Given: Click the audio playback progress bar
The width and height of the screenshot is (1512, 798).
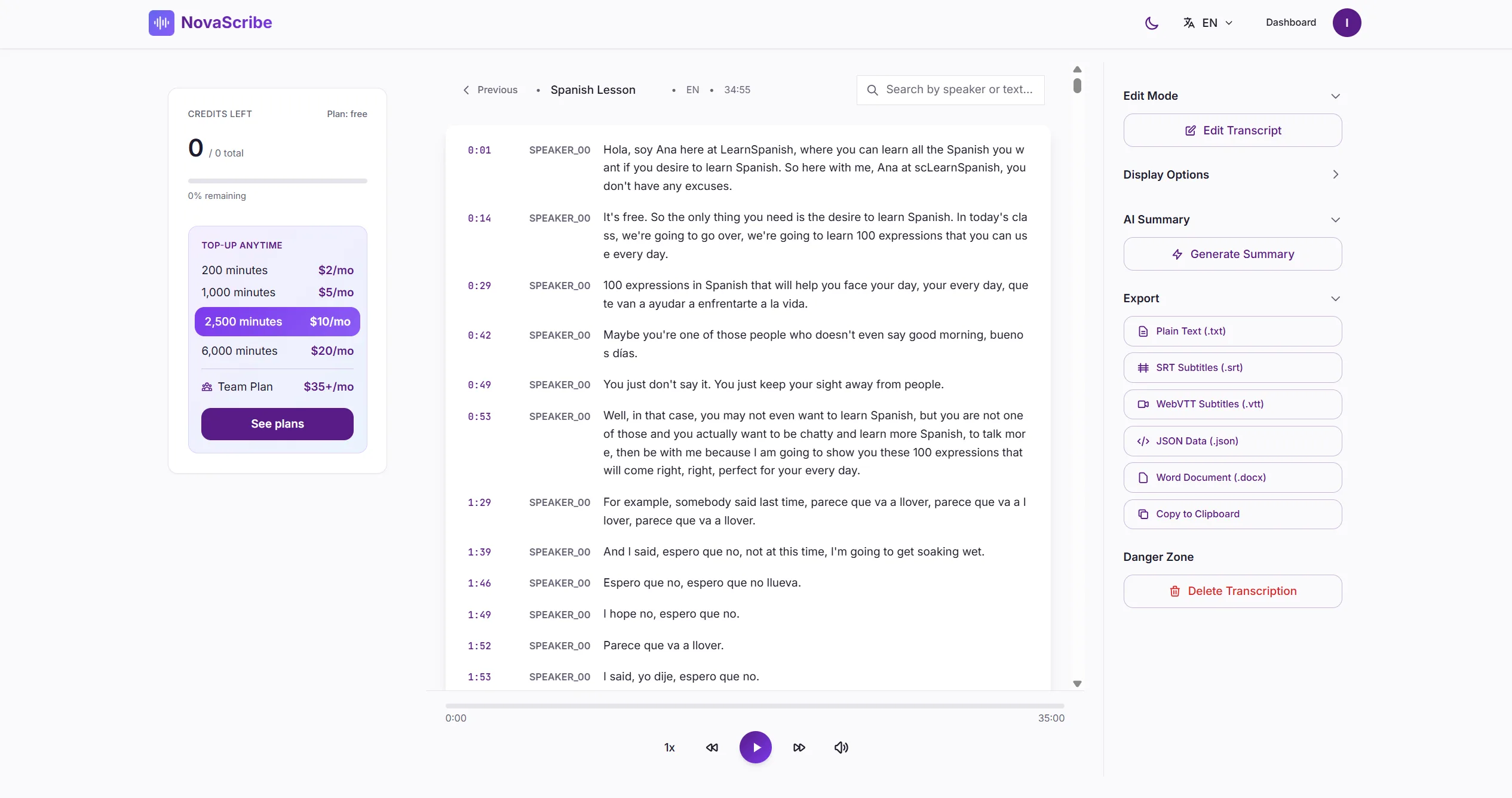Looking at the screenshot, I should click(x=755, y=705).
